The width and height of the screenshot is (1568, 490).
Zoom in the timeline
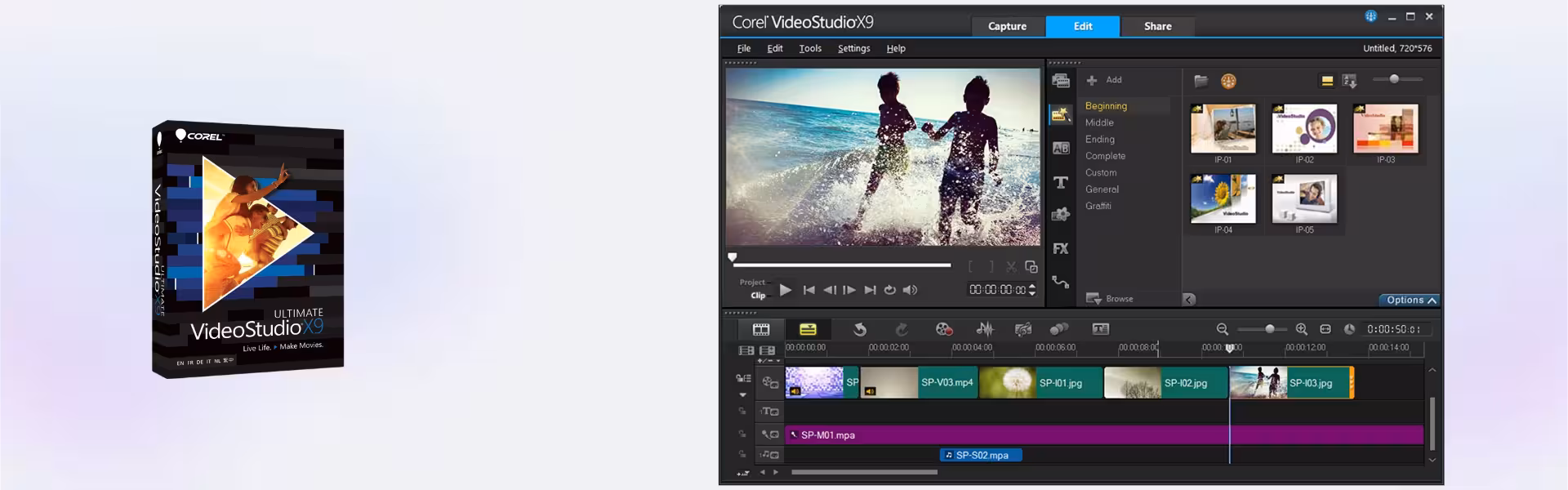coord(1302,329)
